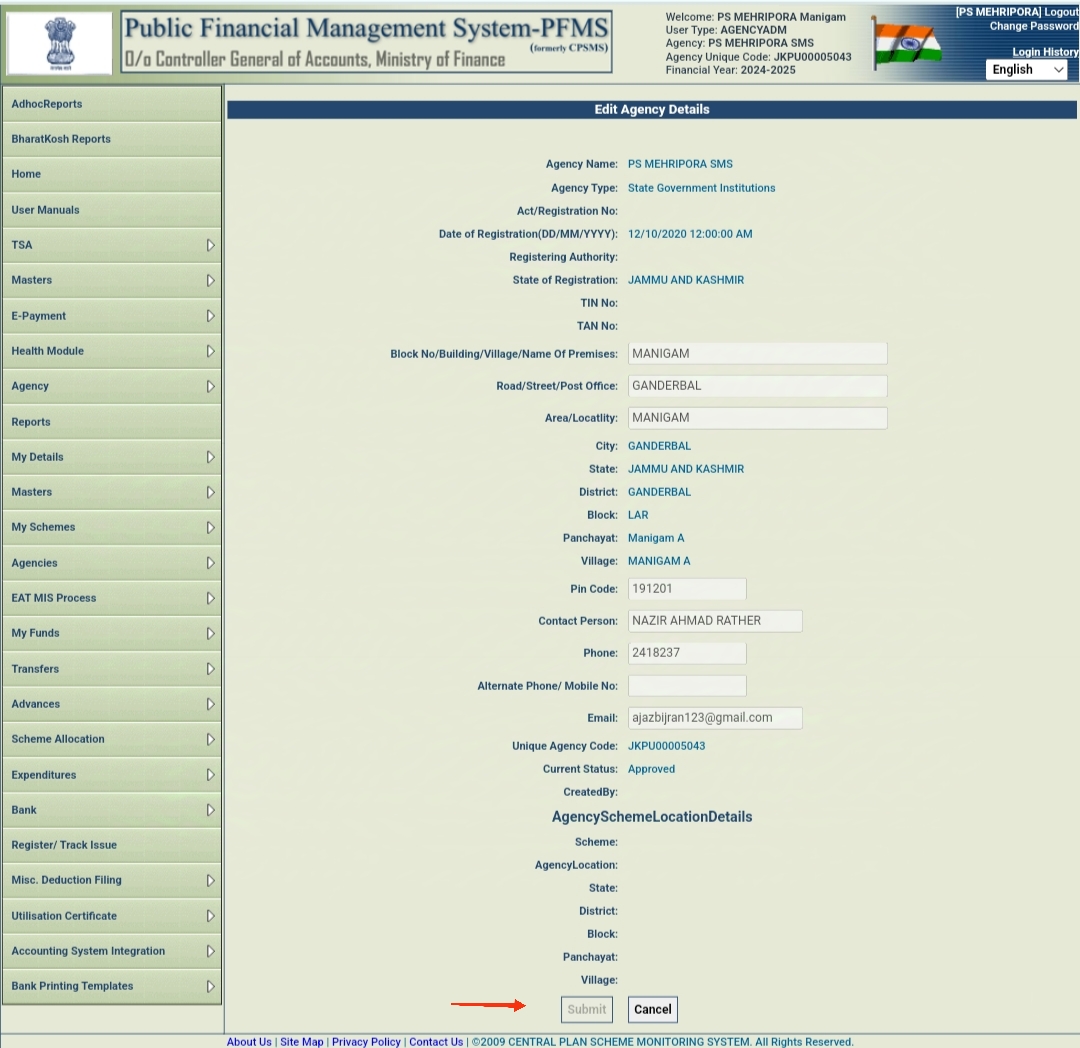
Task: Click the Email input field
Action: 715,718
